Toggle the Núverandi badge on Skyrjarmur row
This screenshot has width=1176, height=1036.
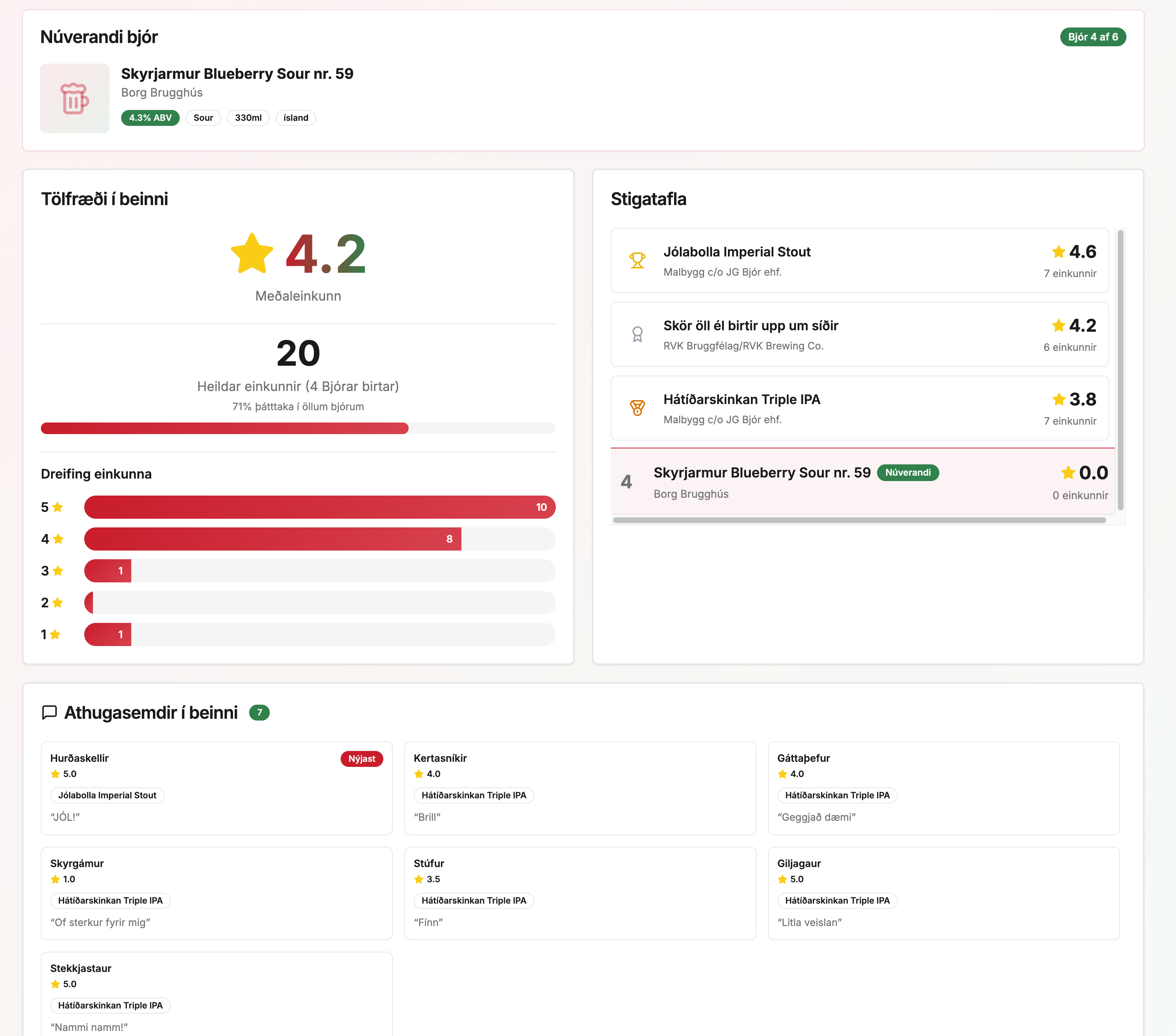click(x=908, y=472)
